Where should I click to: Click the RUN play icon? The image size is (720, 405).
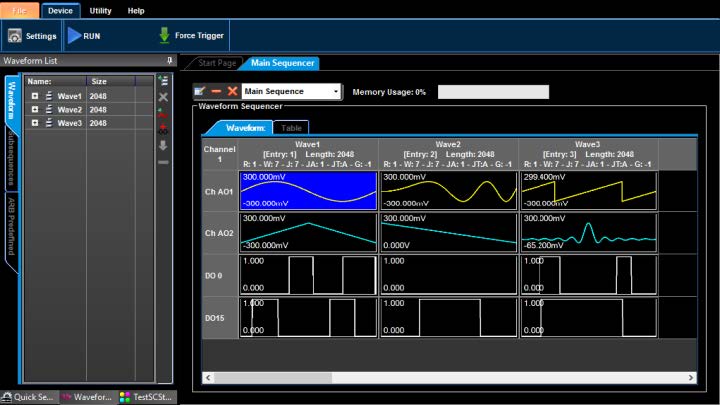point(74,36)
